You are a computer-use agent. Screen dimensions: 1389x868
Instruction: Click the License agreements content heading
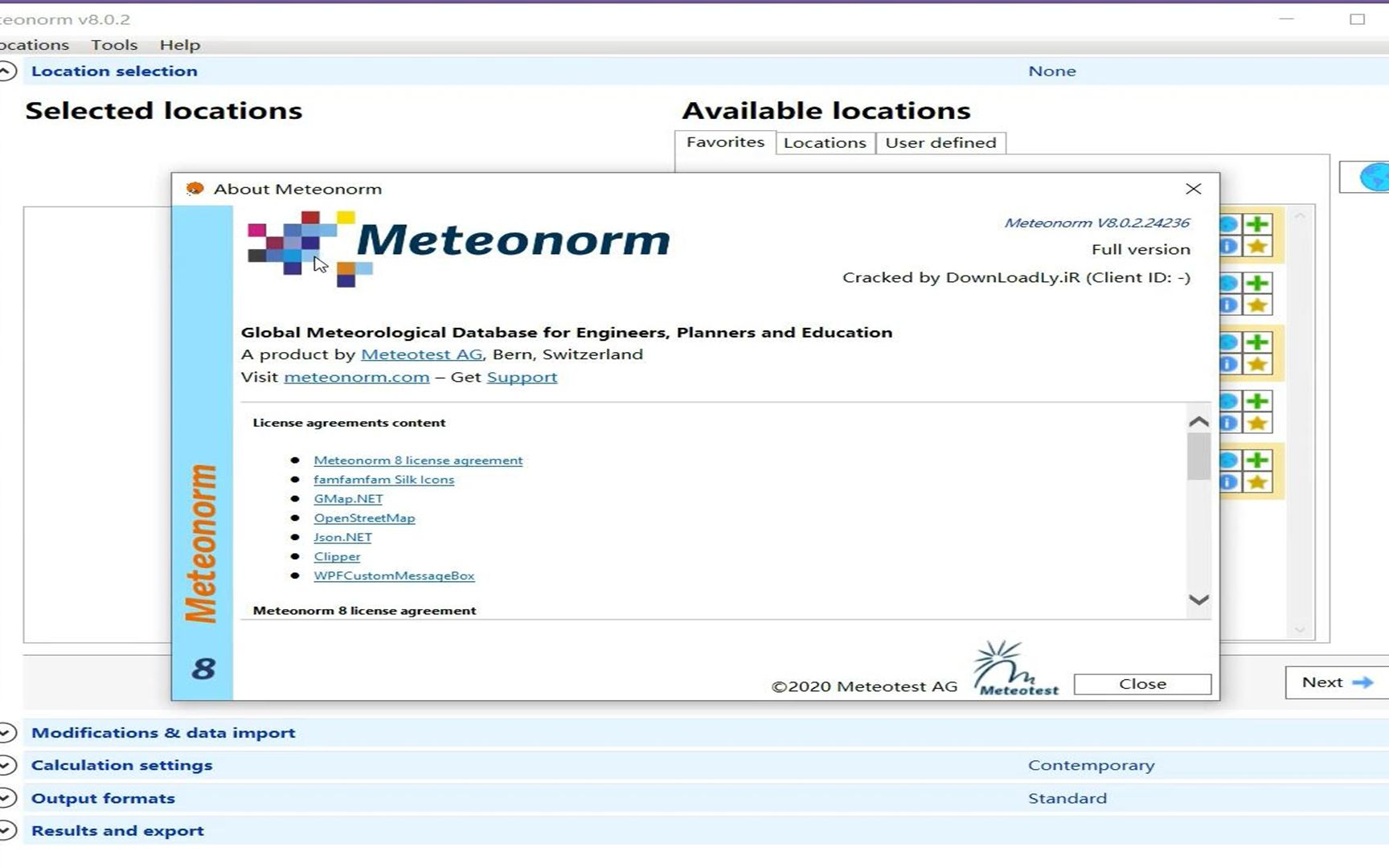(349, 423)
